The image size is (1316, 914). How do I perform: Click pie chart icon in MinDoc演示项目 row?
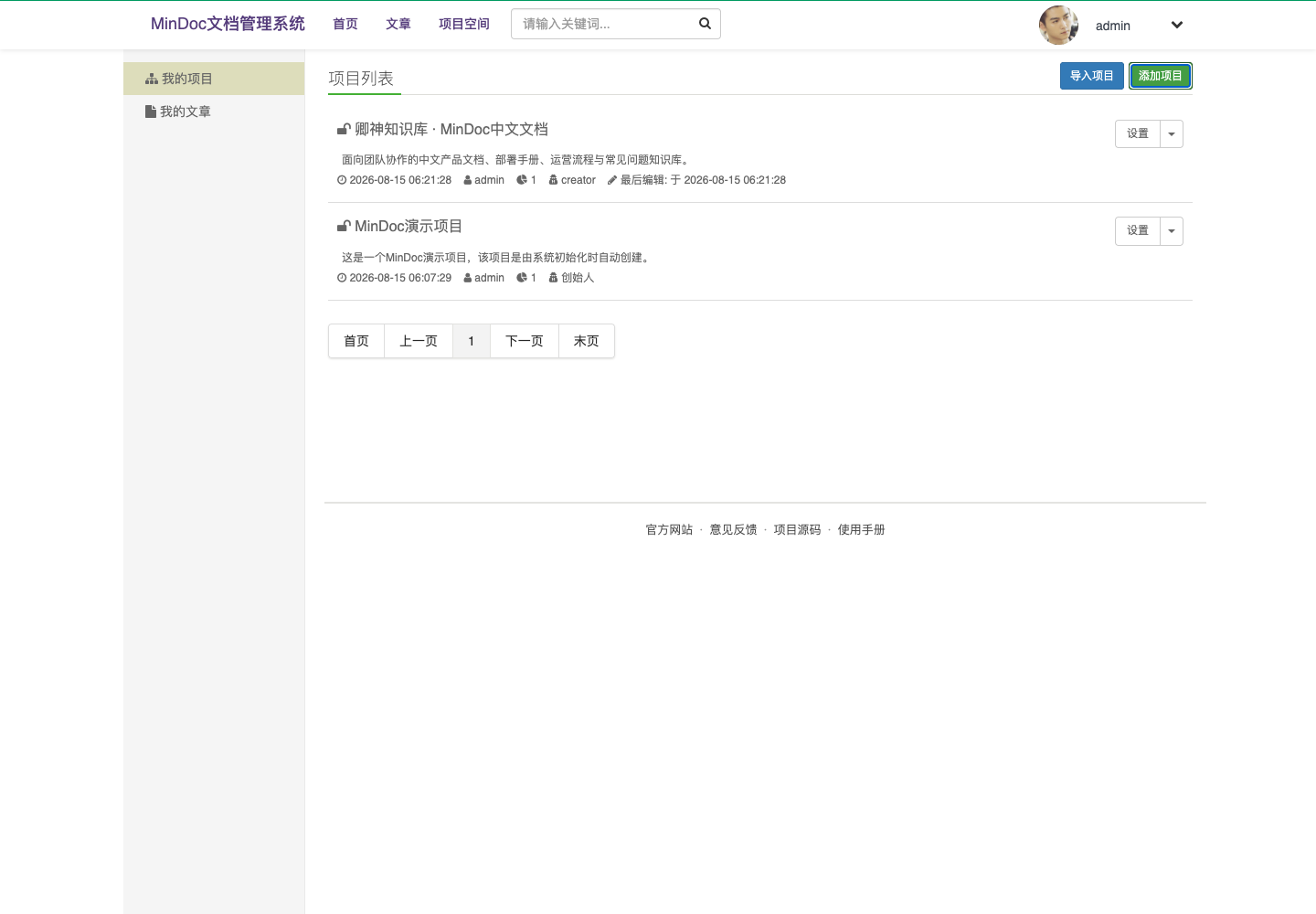tap(522, 278)
